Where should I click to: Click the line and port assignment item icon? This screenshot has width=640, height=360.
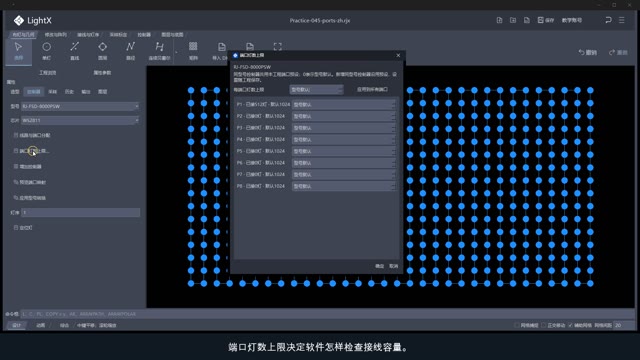[16, 135]
